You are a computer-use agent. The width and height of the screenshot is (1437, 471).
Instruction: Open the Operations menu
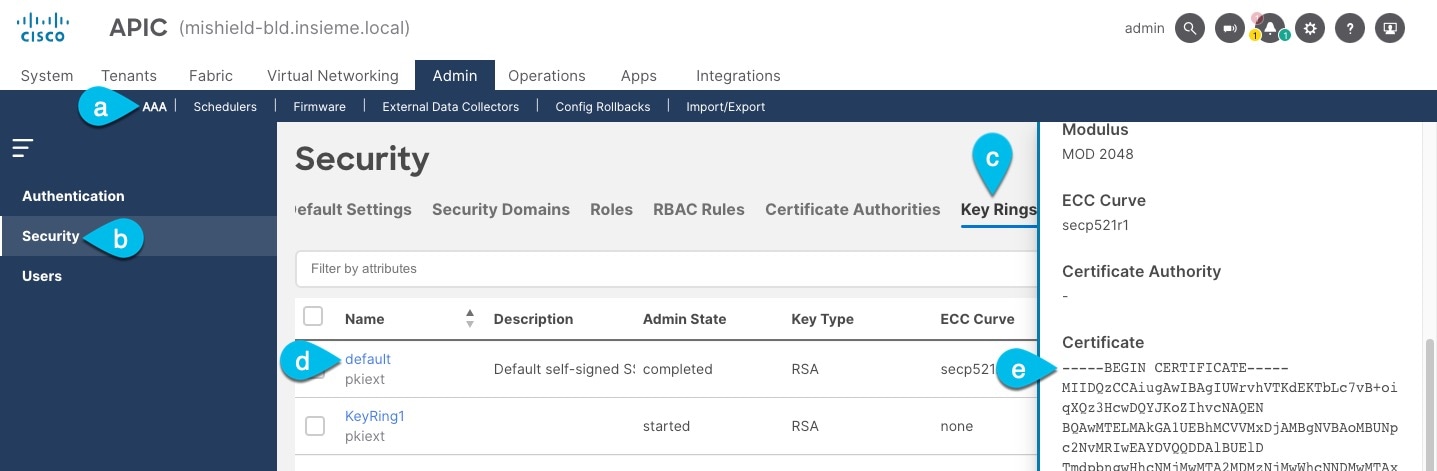(547, 75)
